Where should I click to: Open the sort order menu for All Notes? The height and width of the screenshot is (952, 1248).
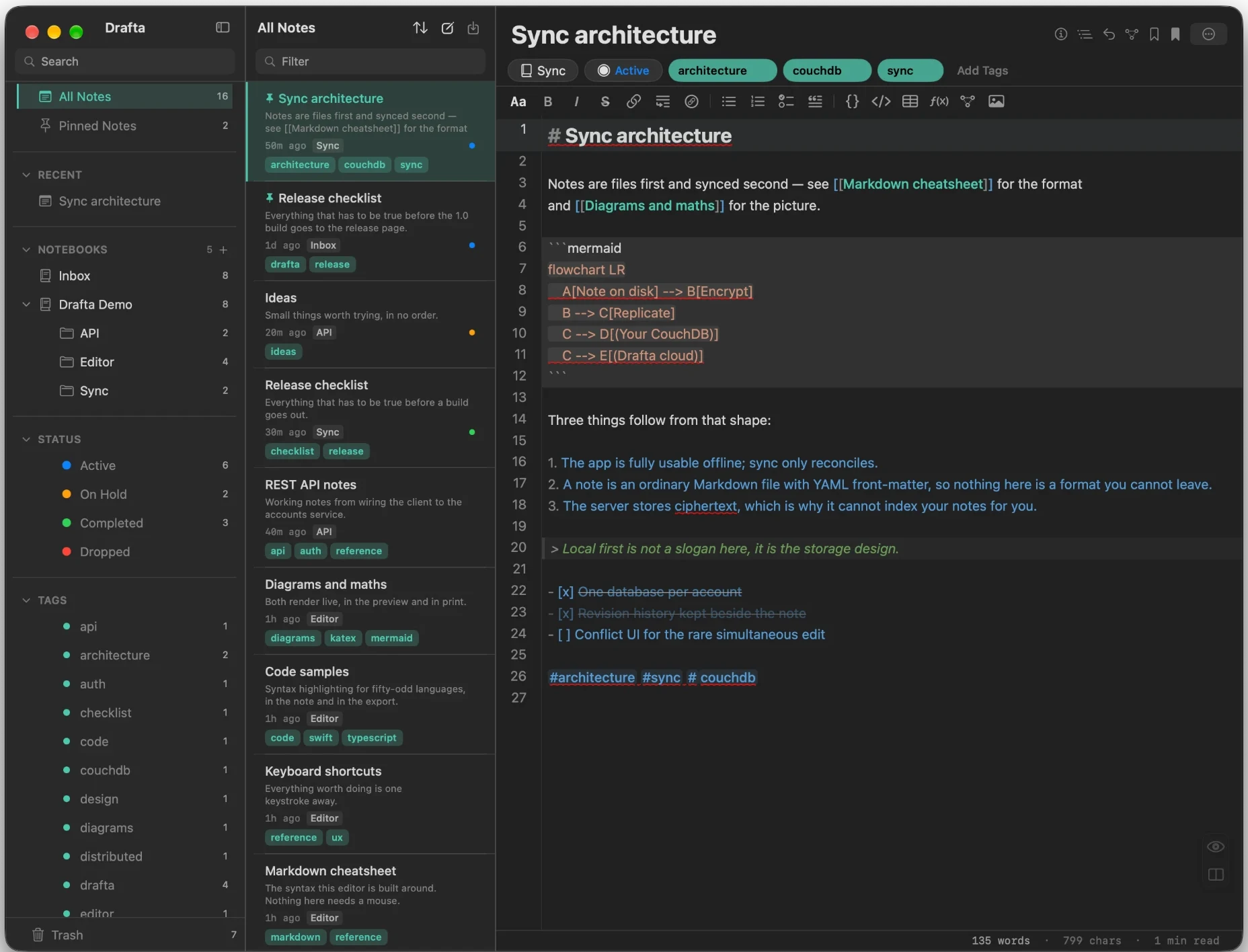click(x=420, y=28)
